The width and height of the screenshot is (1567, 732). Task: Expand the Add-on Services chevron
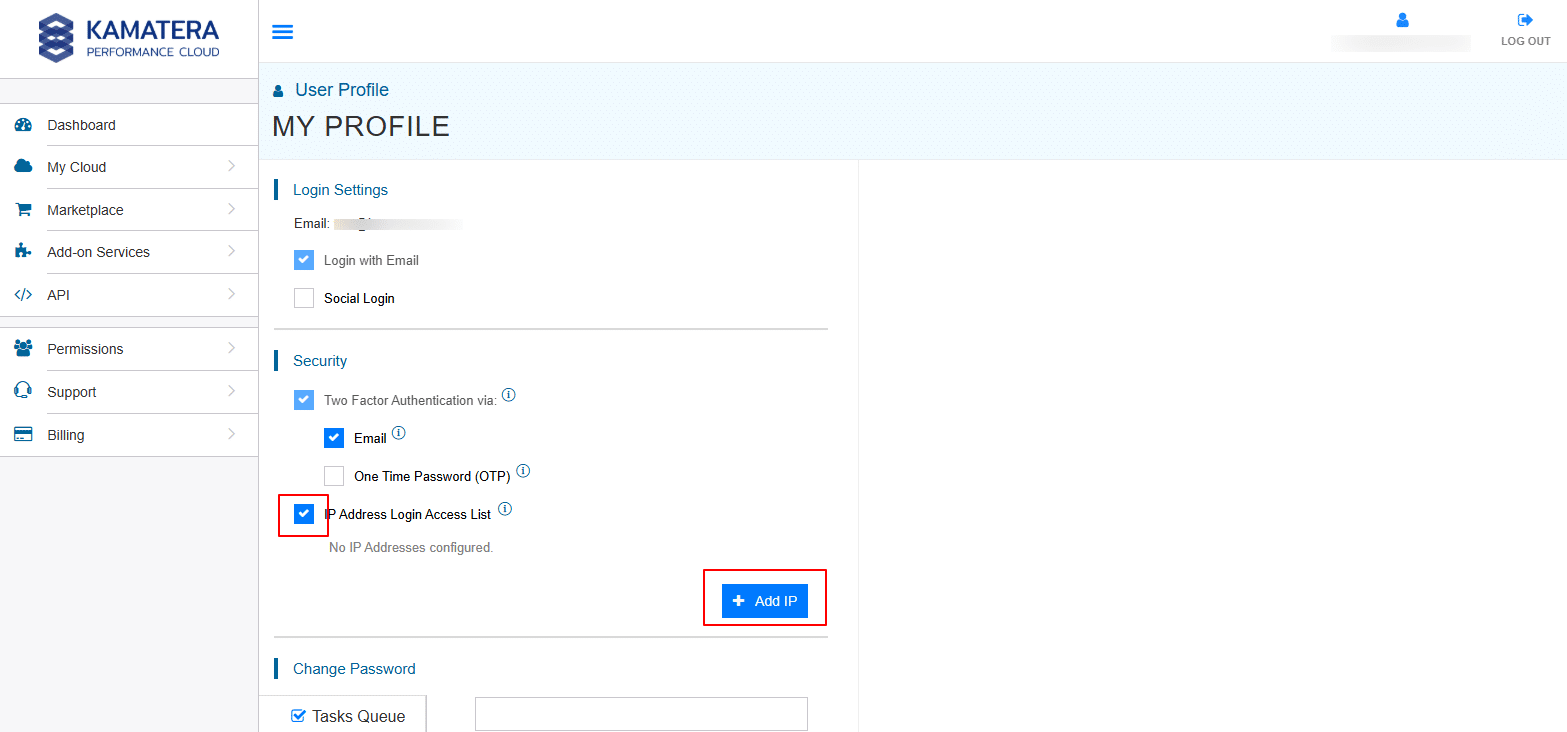tap(231, 252)
